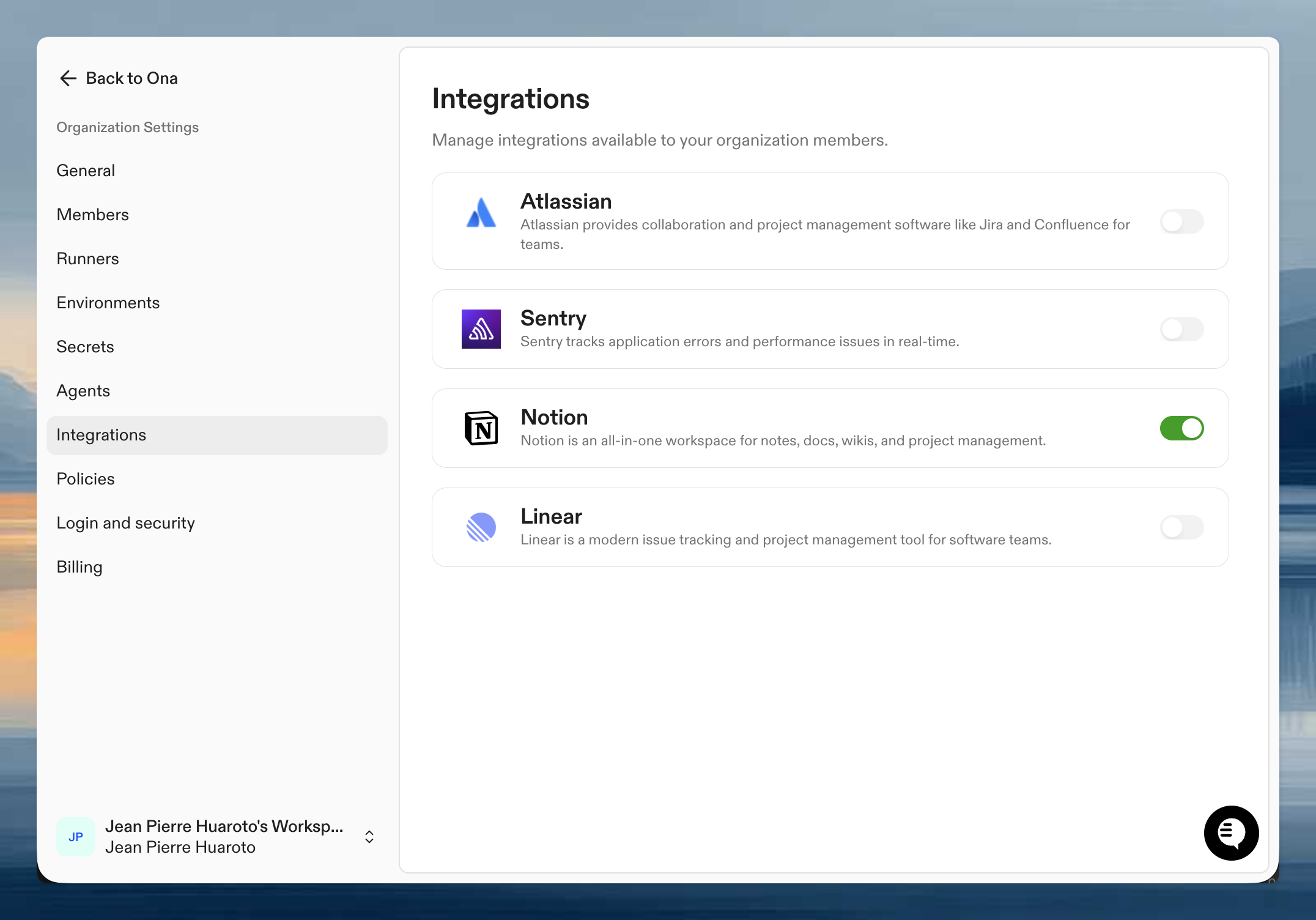Disable the Notion integration
The height and width of the screenshot is (920, 1316).
click(x=1181, y=428)
